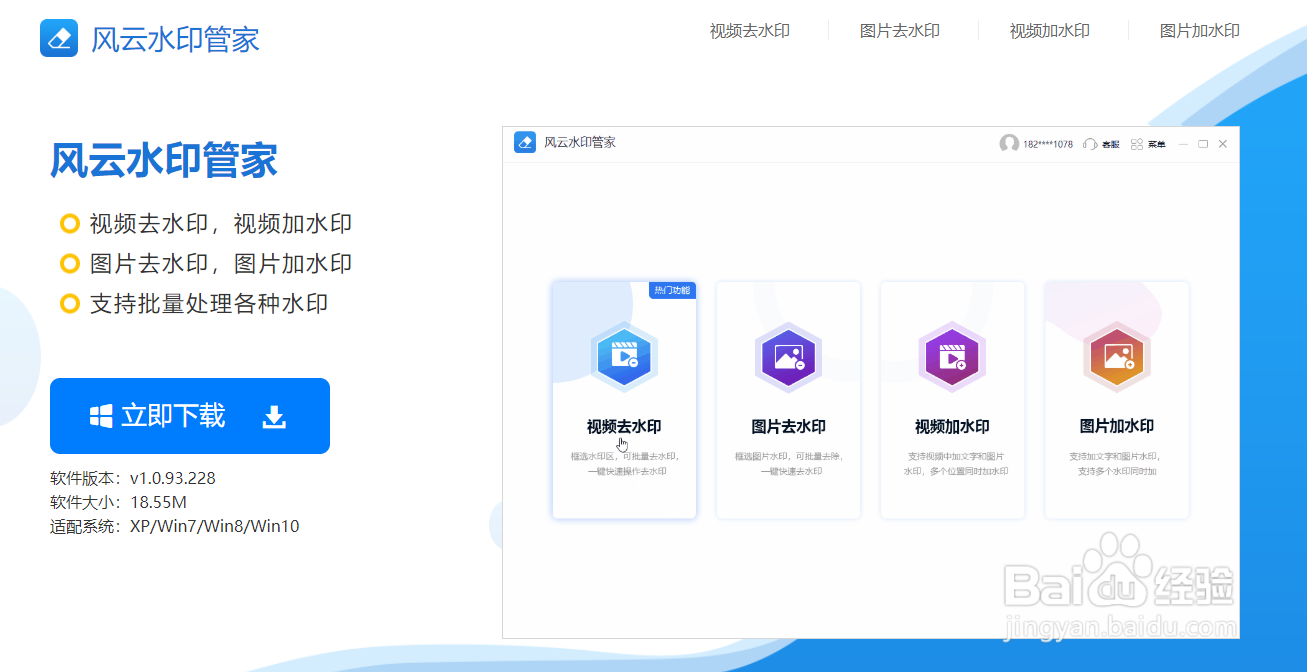Click the blue 视频去水印 hexagon icon

pyautogui.click(x=624, y=356)
